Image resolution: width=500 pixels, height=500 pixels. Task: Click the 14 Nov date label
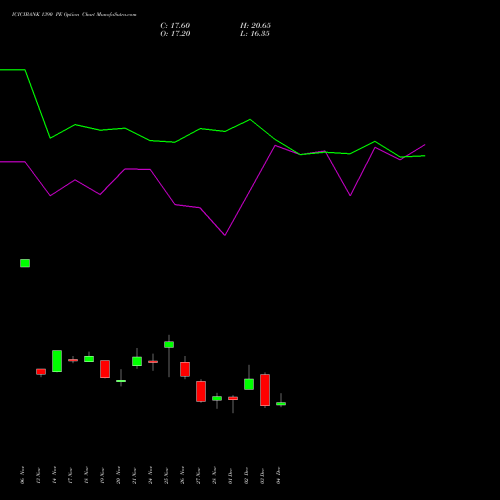(54, 475)
